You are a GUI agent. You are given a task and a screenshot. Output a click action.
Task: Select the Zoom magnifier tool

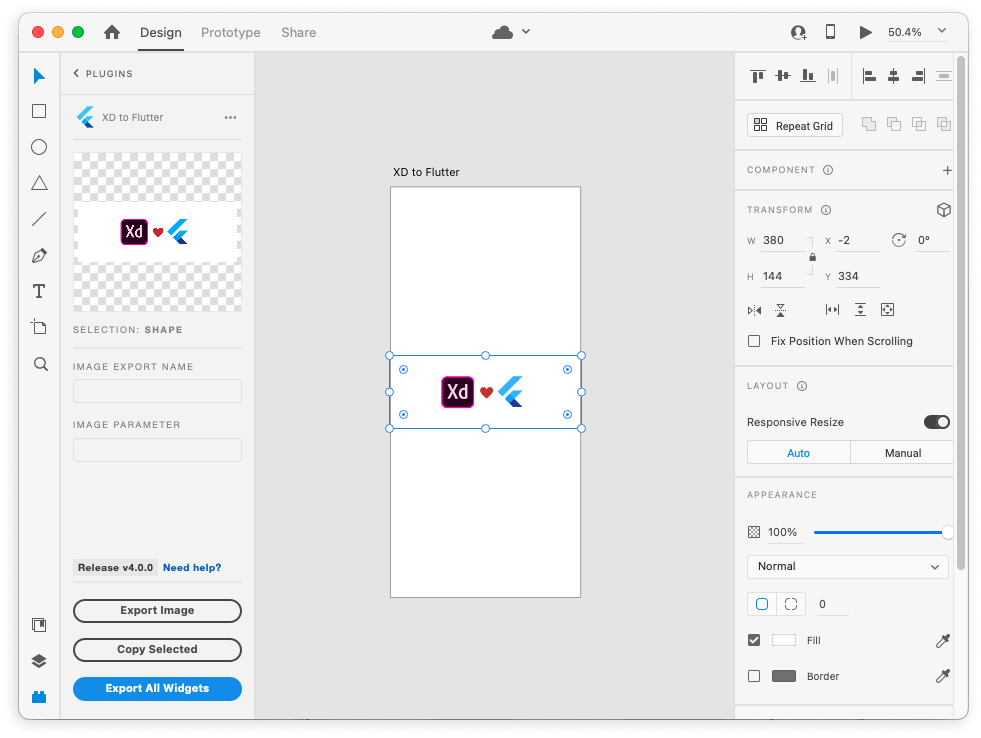(41, 364)
